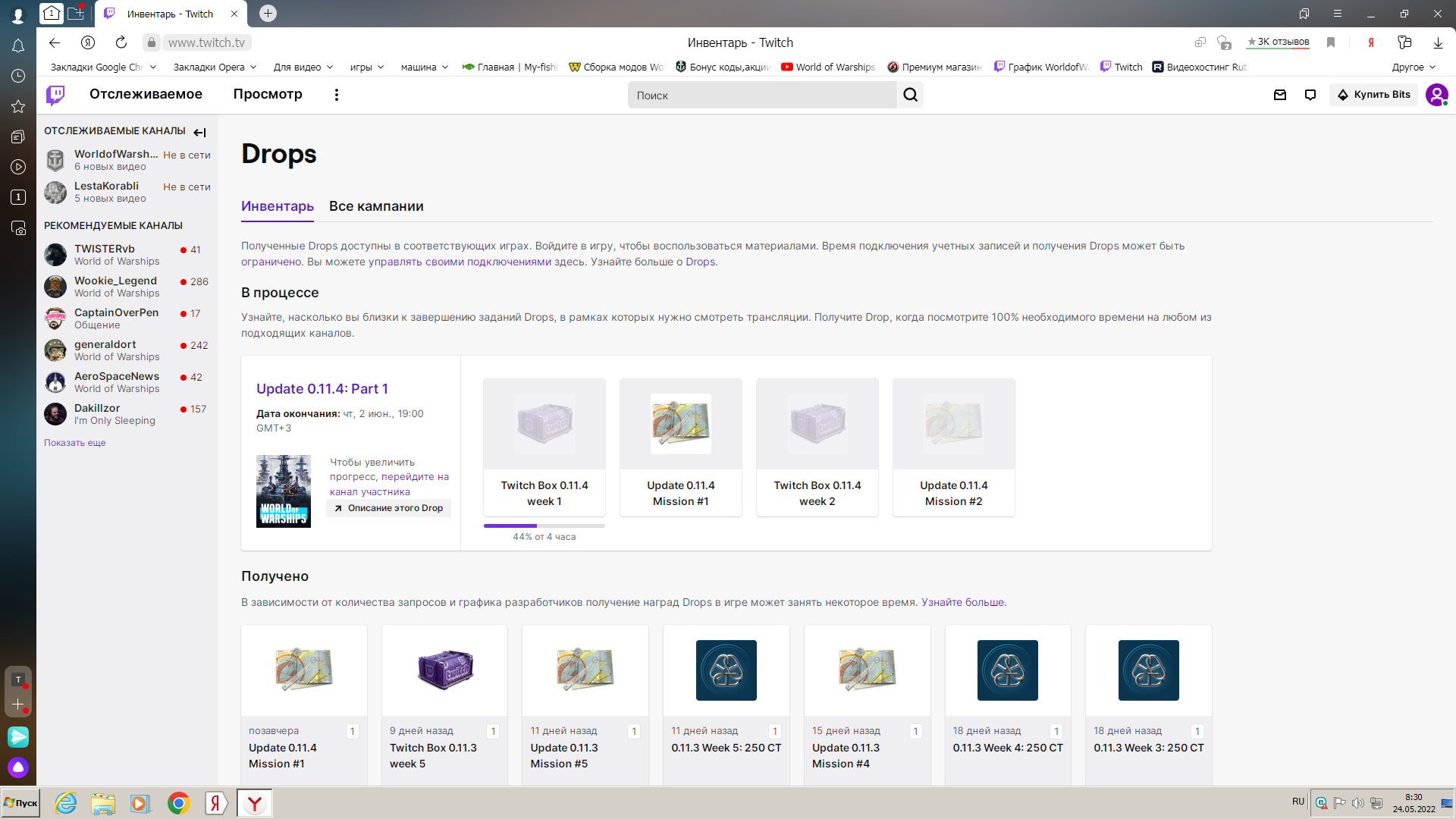The image size is (1456, 819).
Task: Open Alice assistant purple icon
Action: (x=18, y=767)
